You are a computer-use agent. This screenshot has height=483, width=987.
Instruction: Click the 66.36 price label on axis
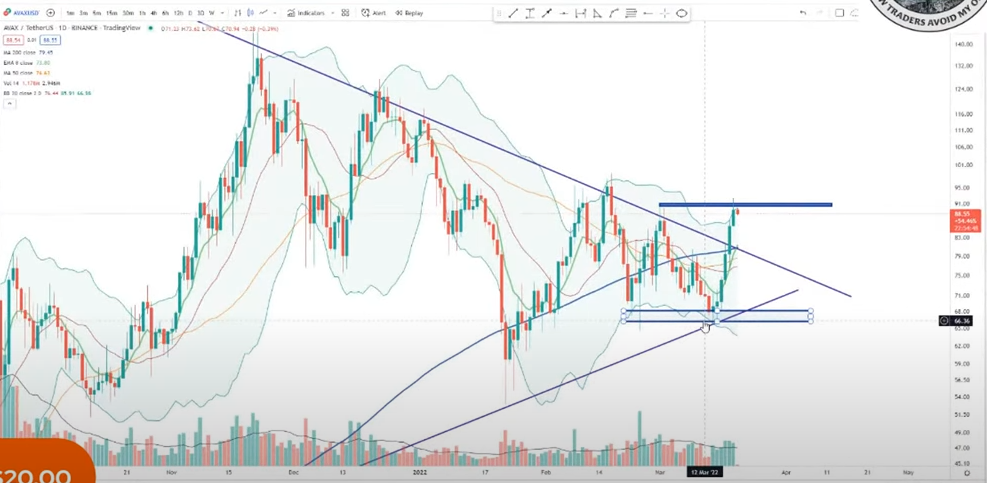[962, 321]
